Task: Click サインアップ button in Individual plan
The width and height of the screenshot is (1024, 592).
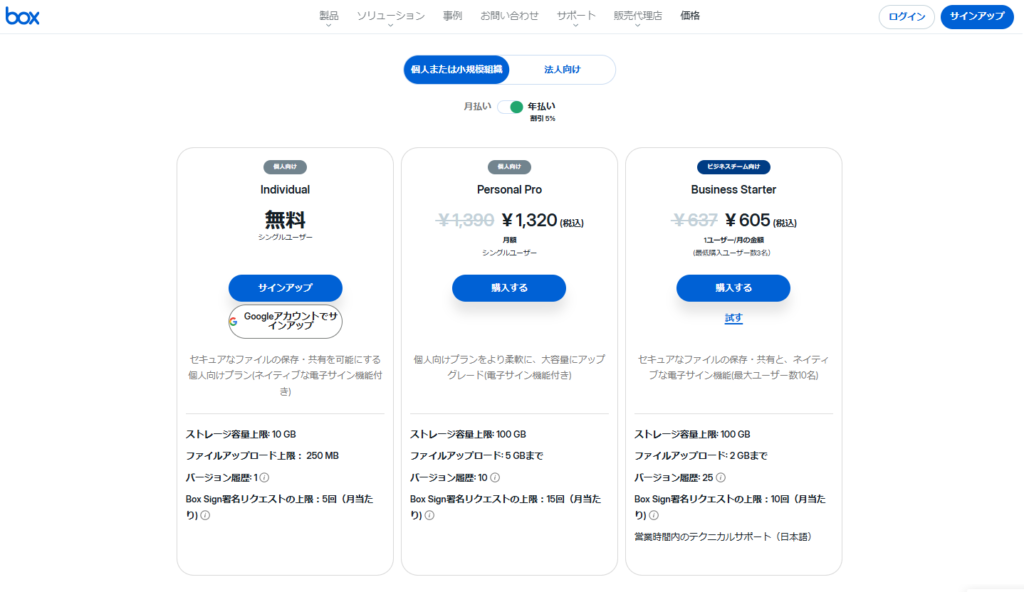Action: coord(285,288)
